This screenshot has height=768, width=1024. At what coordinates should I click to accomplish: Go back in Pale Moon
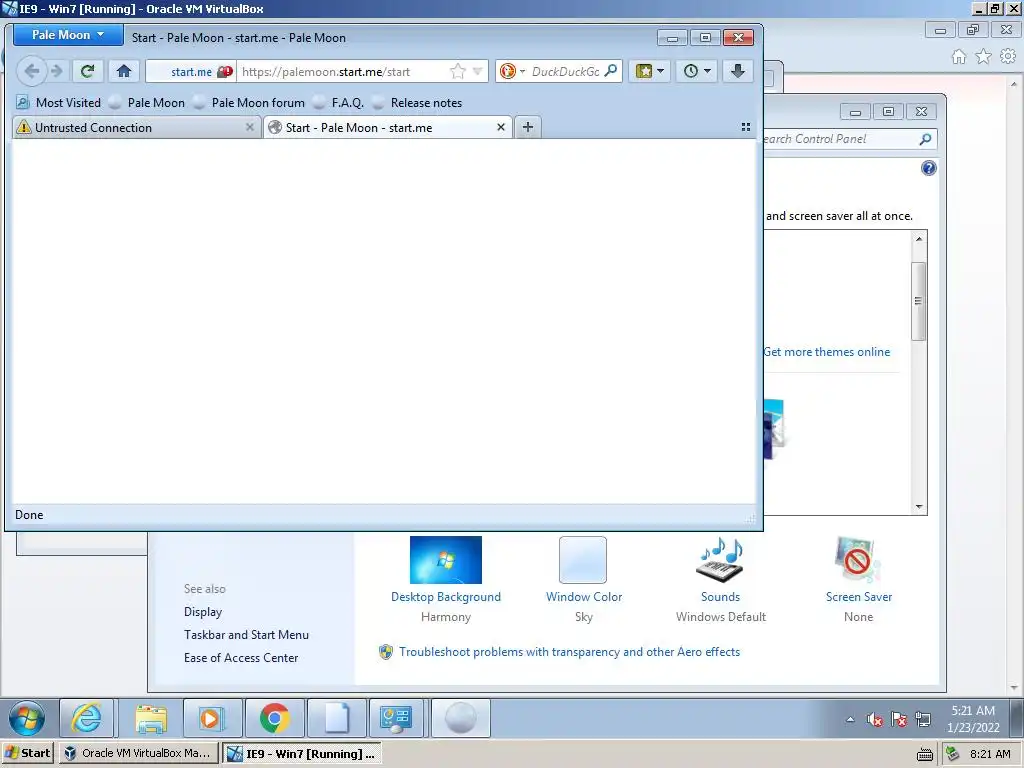coord(31,71)
